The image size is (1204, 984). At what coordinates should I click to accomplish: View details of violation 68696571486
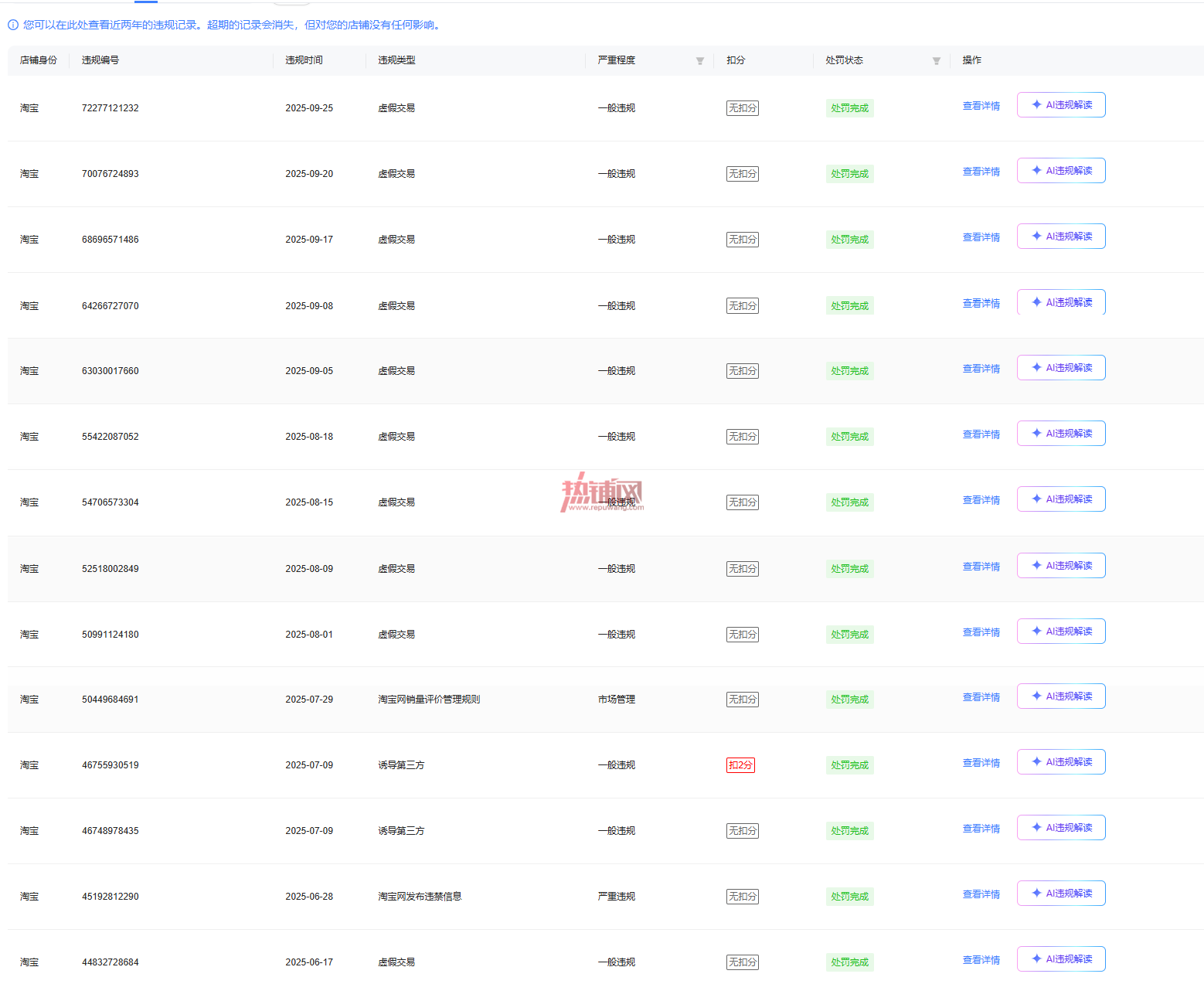click(x=981, y=237)
